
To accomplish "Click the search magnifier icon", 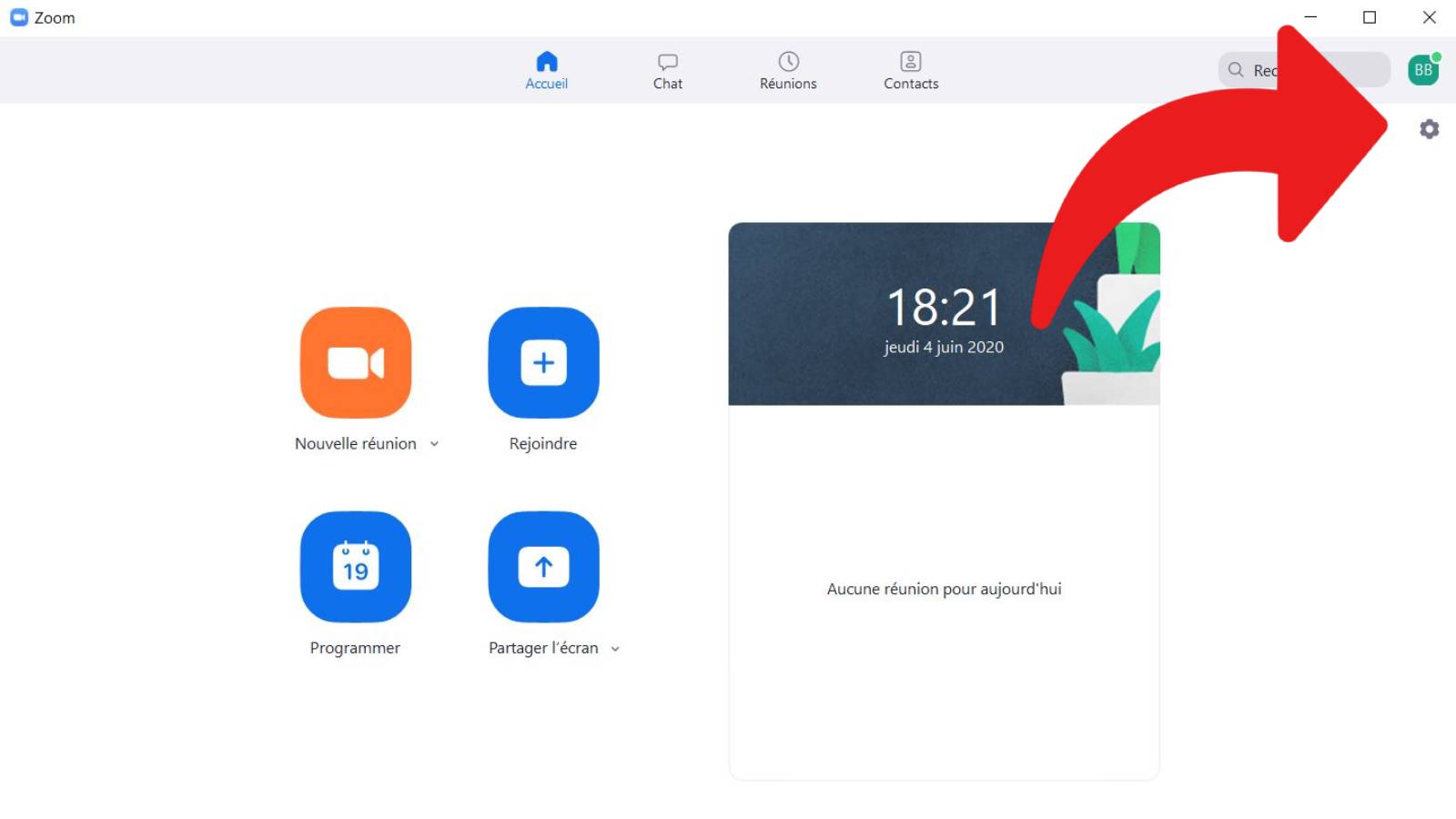I will click(1236, 70).
